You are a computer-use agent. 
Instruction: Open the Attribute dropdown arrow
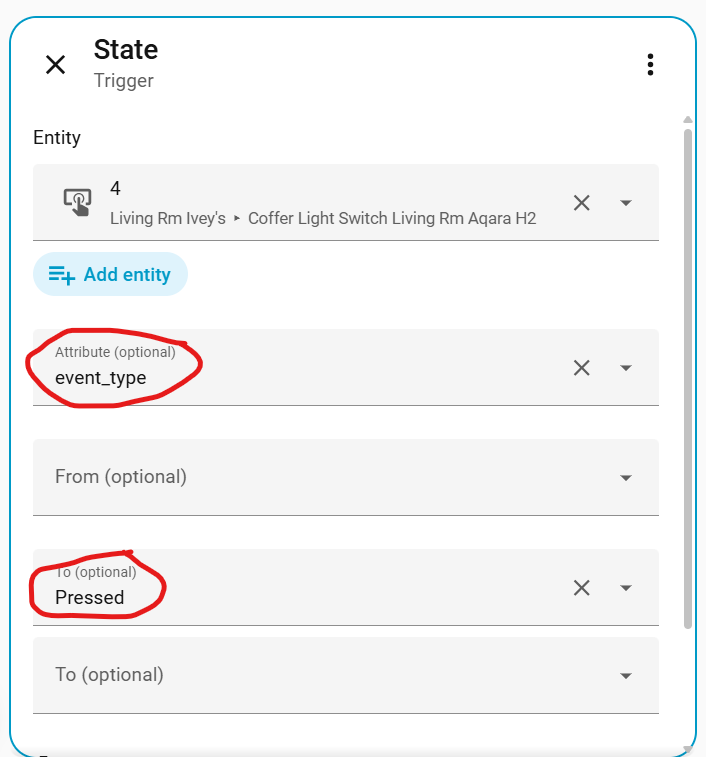pos(626,368)
